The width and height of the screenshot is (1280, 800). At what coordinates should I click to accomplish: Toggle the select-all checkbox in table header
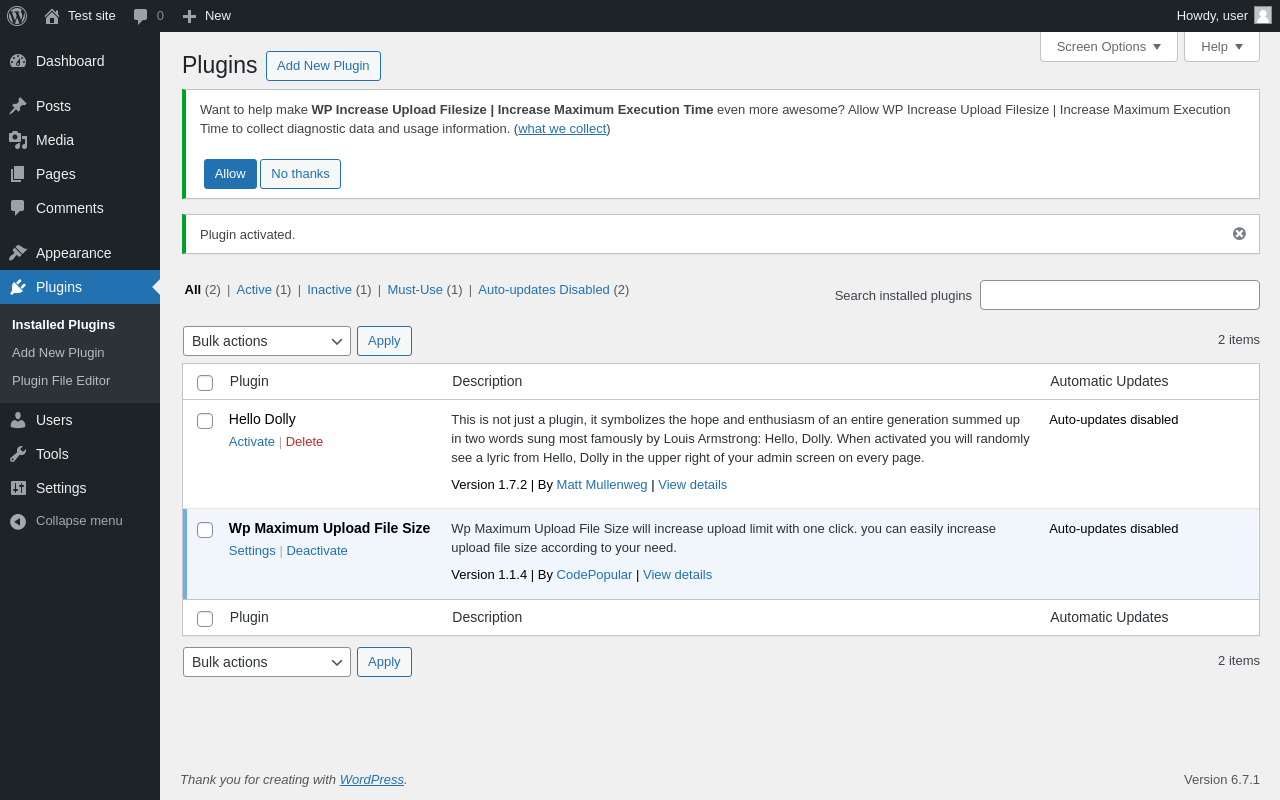coord(205,383)
